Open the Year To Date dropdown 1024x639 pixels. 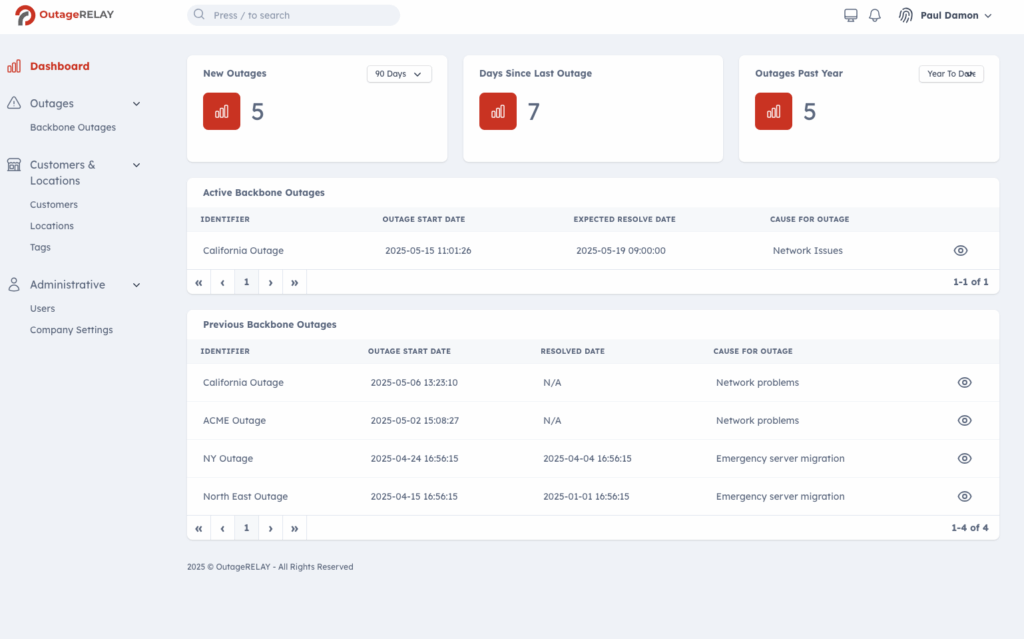coord(951,74)
